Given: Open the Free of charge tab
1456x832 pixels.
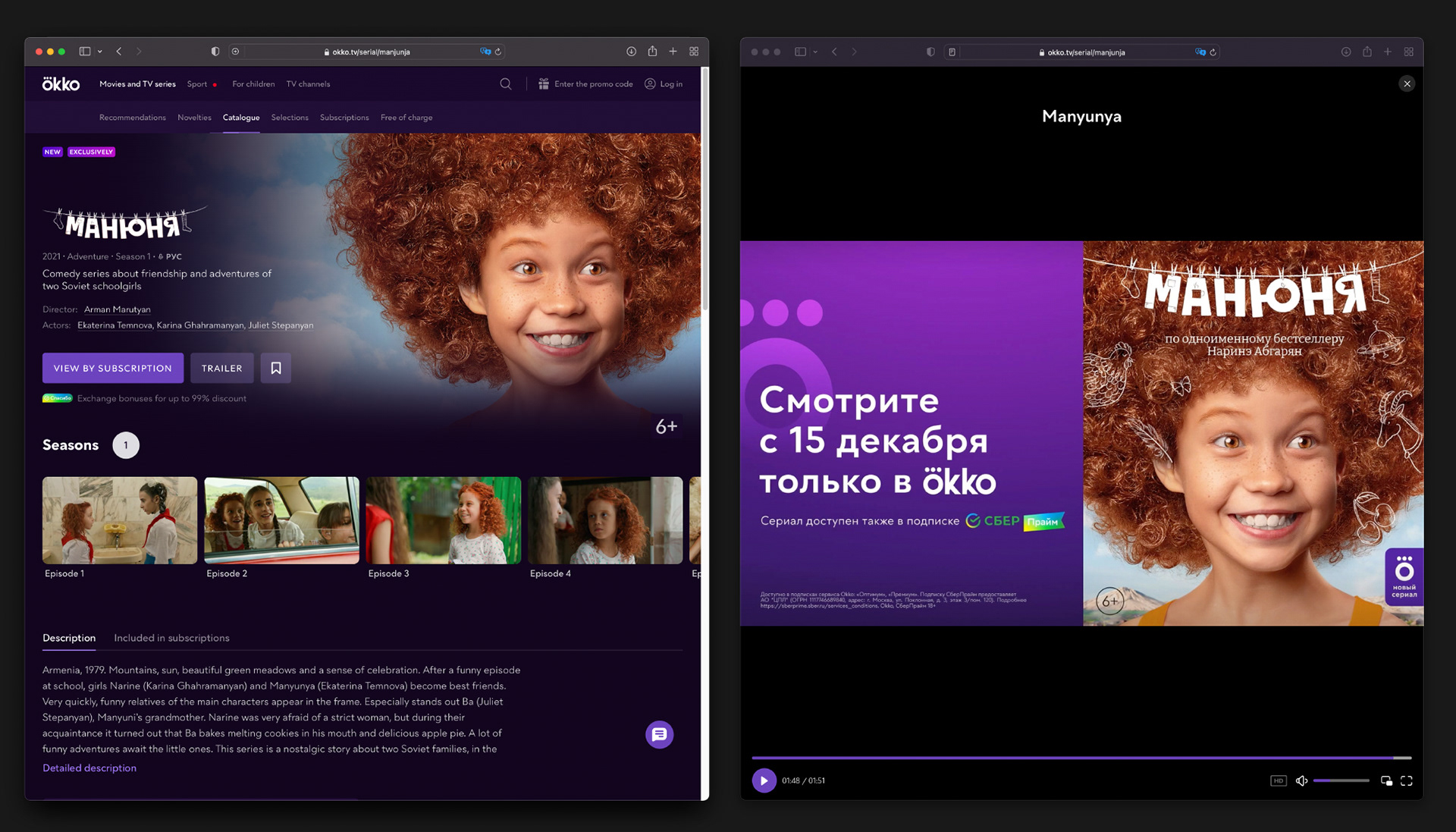Looking at the screenshot, I should click(406, 118).
